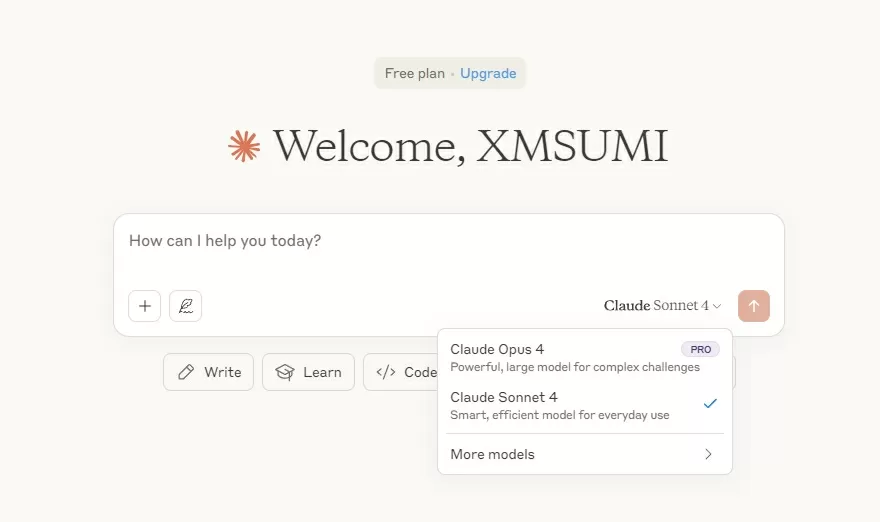Click the pencil icon on Write chip

tap(186, 372)
